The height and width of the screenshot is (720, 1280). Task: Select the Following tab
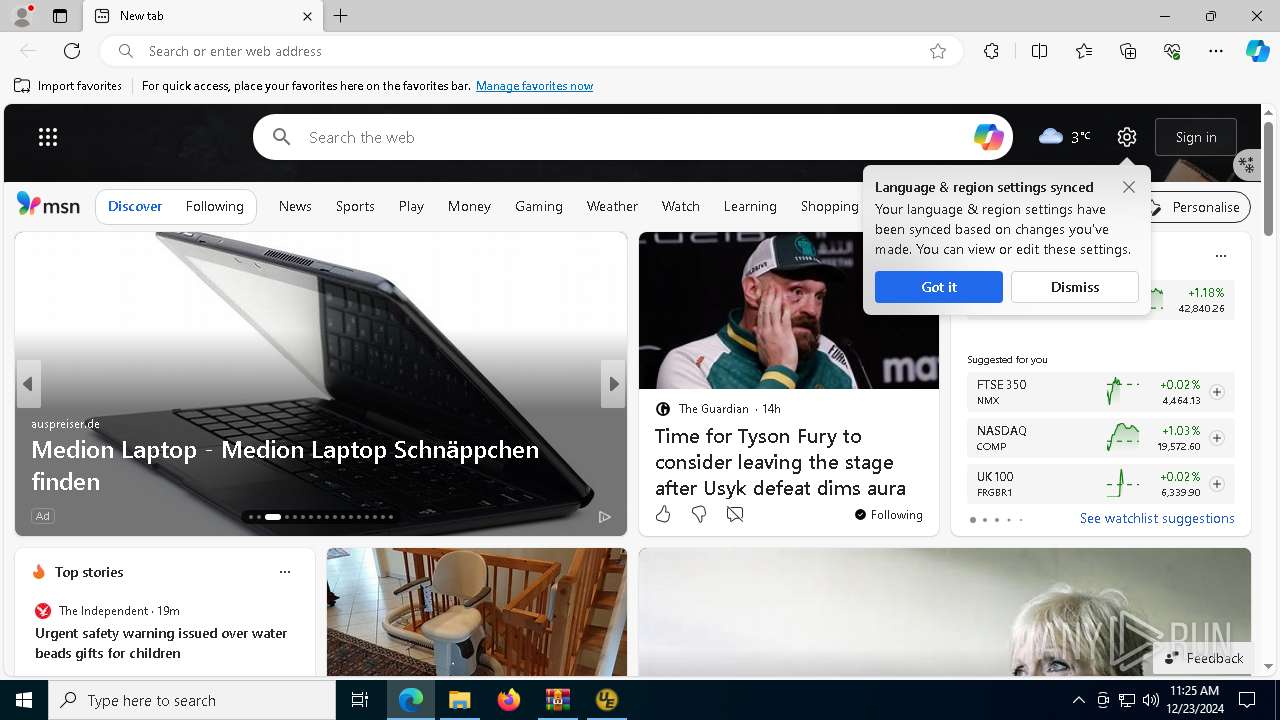tap(215, 206)
